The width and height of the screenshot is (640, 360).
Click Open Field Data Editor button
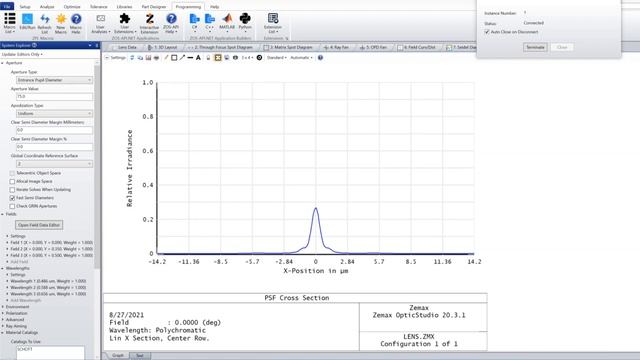pos(39,225)
